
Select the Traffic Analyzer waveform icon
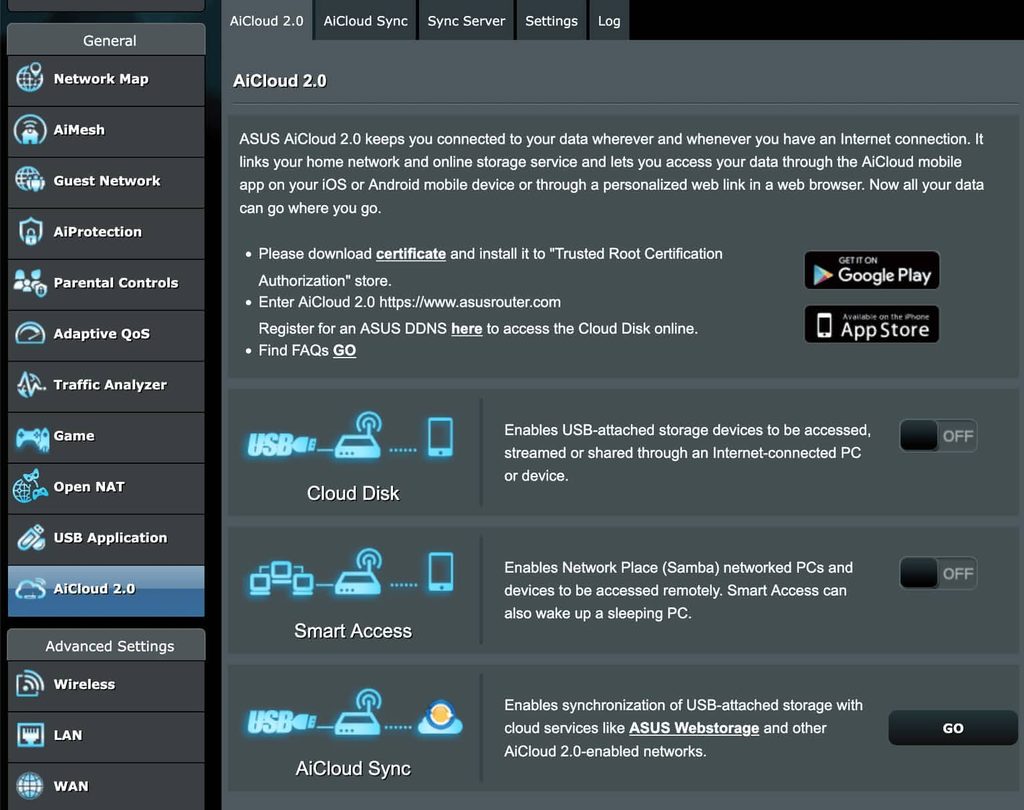[30, 384]
